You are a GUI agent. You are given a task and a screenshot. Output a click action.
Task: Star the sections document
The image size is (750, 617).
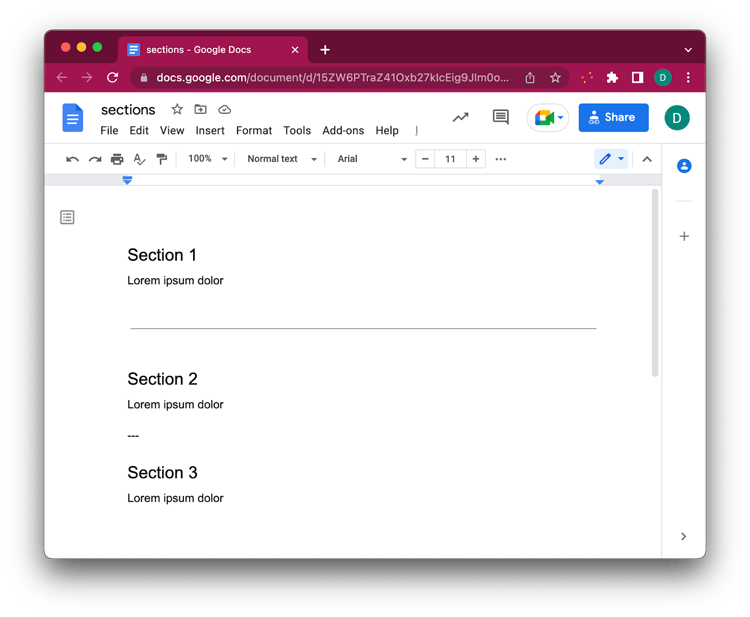[x=177, y=109]
